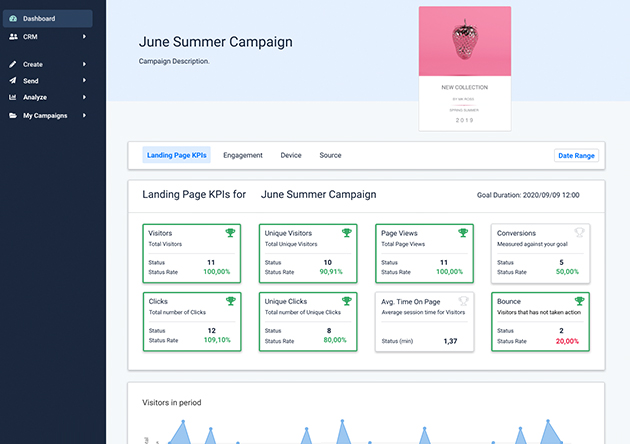Click the Conversions status rate 50,00%

[x=567, y=272]
